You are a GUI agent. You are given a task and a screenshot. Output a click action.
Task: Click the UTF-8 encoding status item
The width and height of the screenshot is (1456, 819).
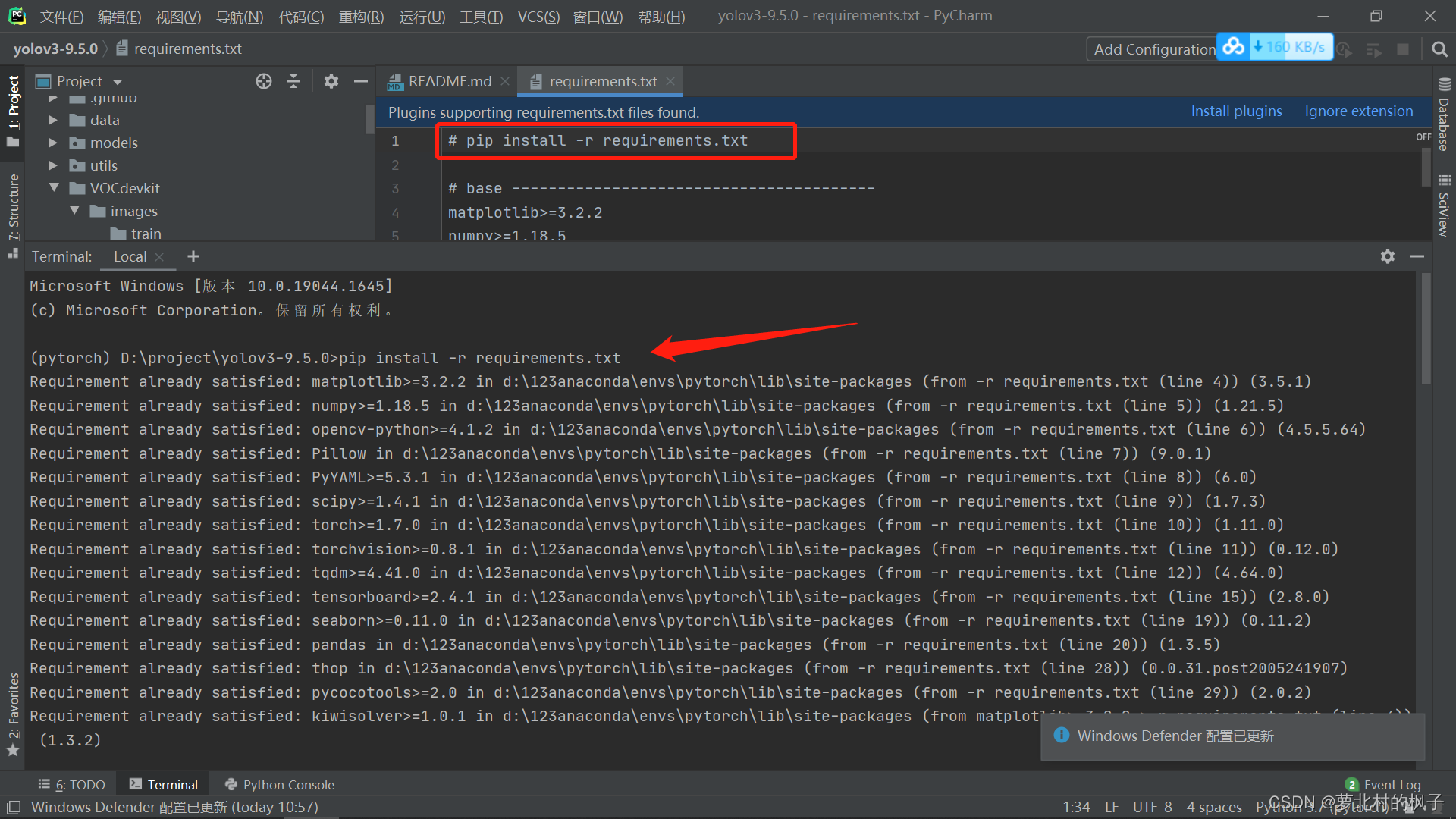coord(1152,807)
